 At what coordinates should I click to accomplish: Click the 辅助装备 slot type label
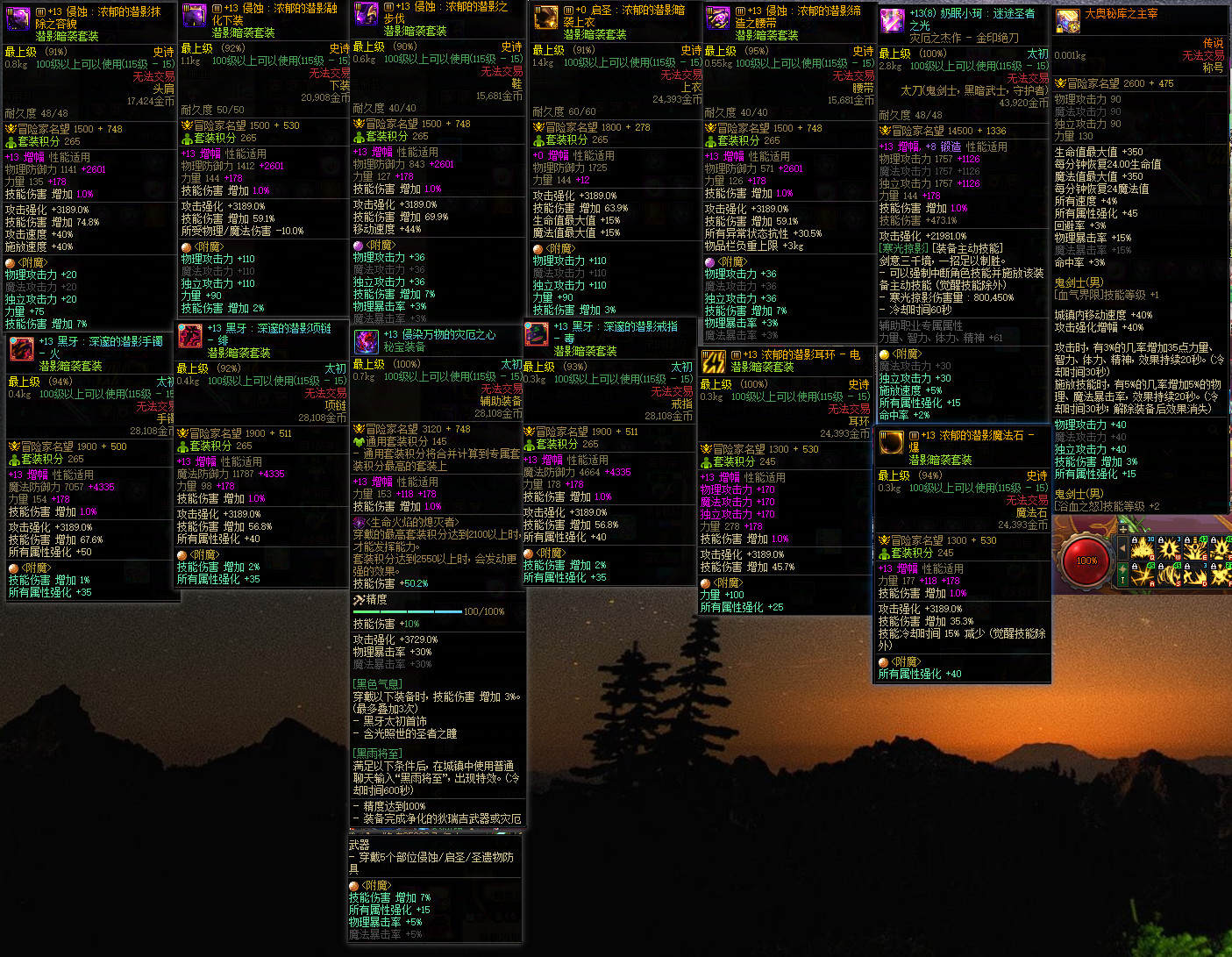pyautogui.click(x=501, y=401)
